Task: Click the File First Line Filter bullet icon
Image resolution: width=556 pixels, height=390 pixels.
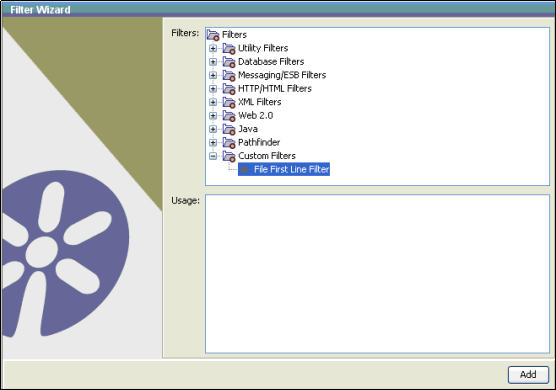Action: [x=244, y=169]
